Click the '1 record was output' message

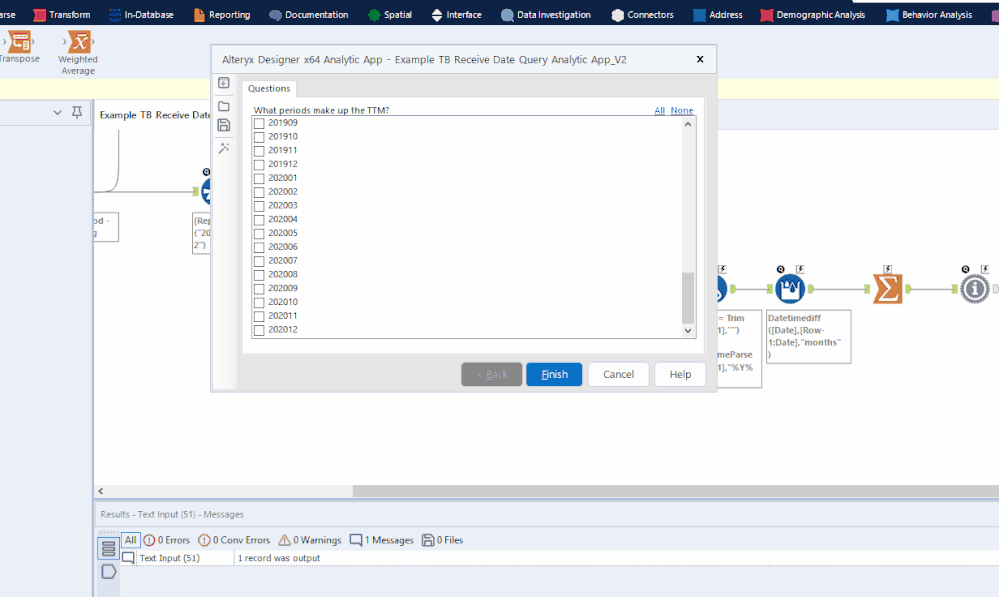click(x=279, y=558)
